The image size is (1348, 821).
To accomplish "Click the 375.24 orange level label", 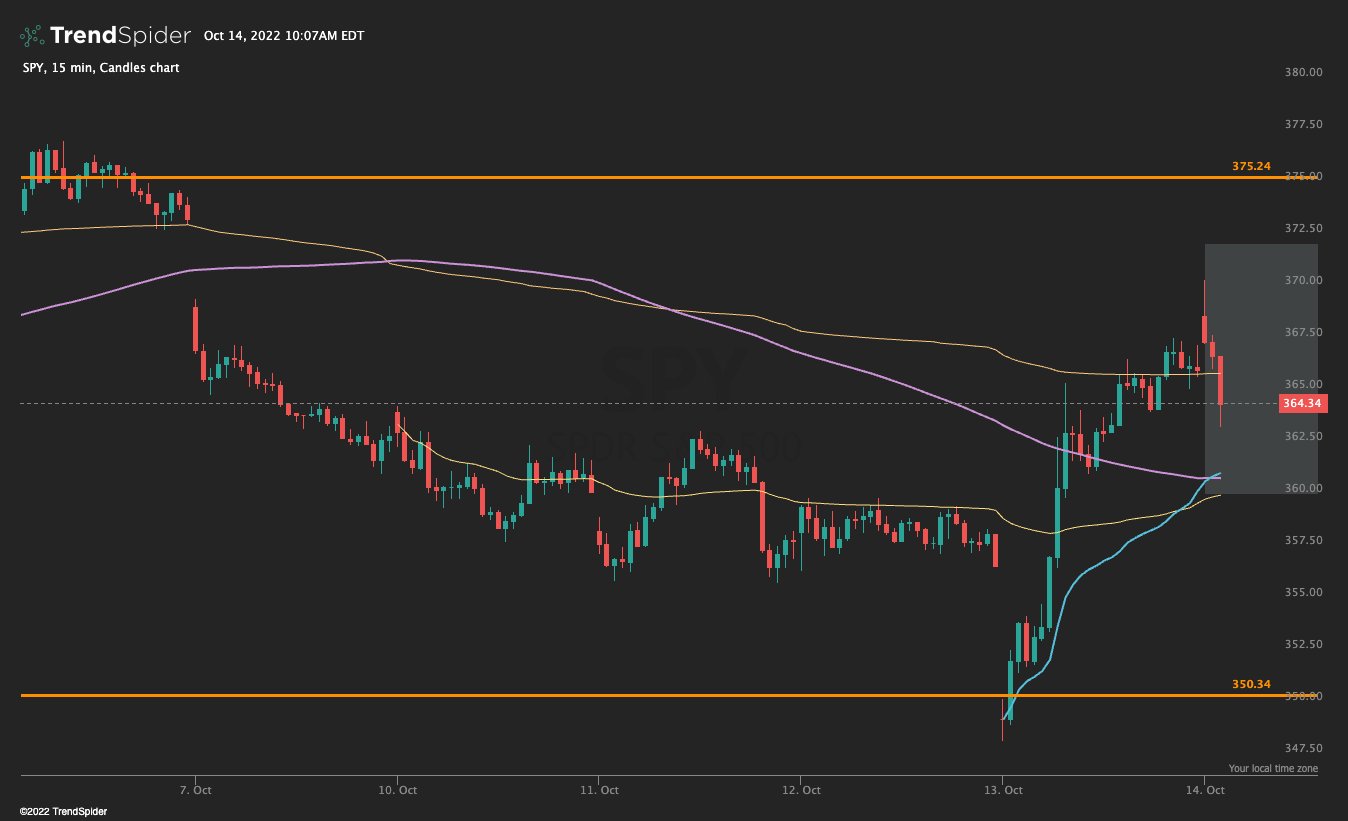I will coord(1251,166).
